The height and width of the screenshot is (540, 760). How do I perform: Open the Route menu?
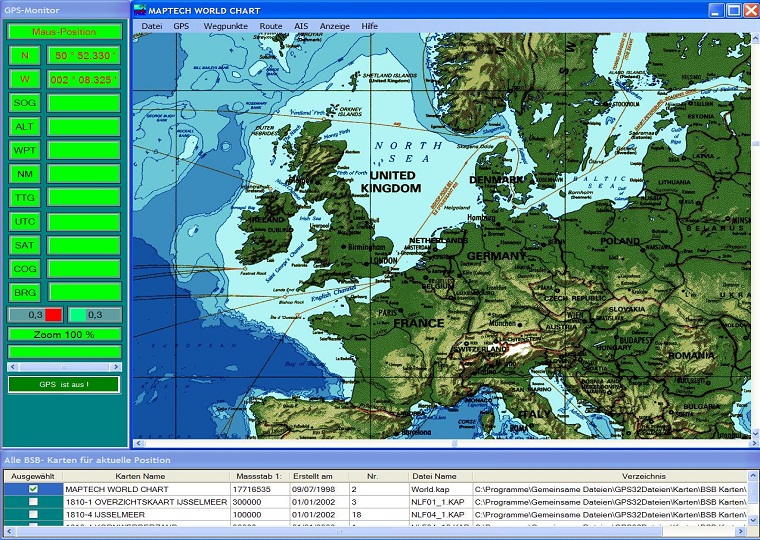(x=270, y=26)
